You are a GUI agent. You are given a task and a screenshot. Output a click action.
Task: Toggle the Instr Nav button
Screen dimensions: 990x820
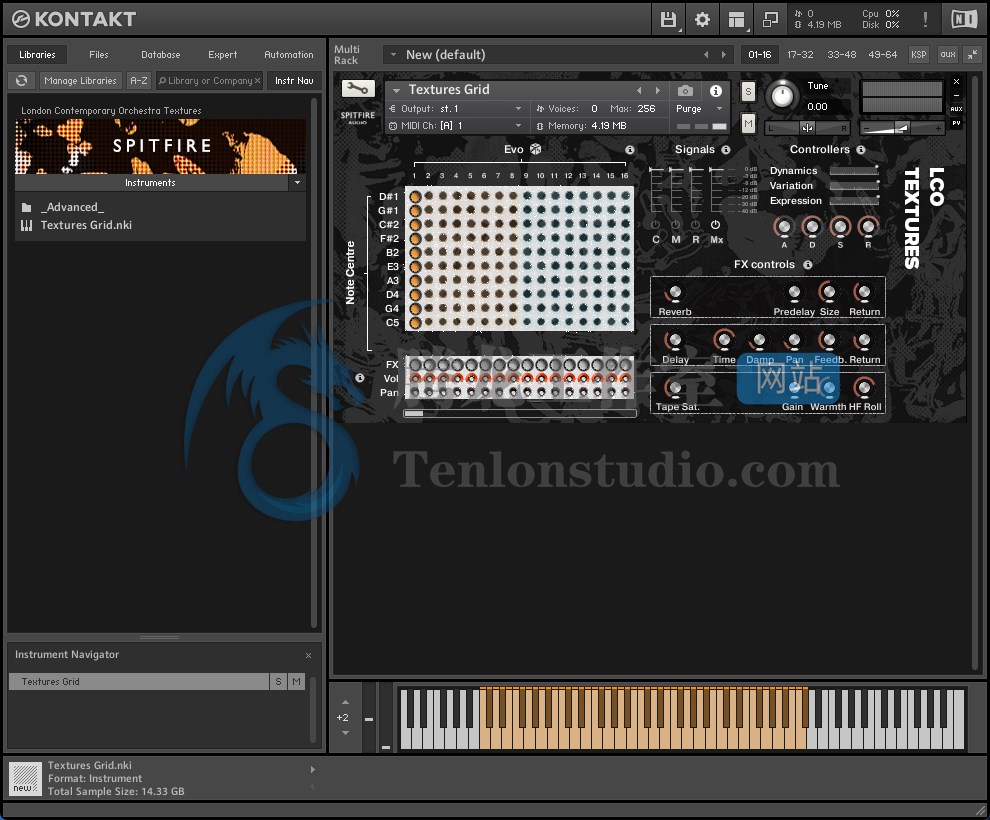click(294, 81)
